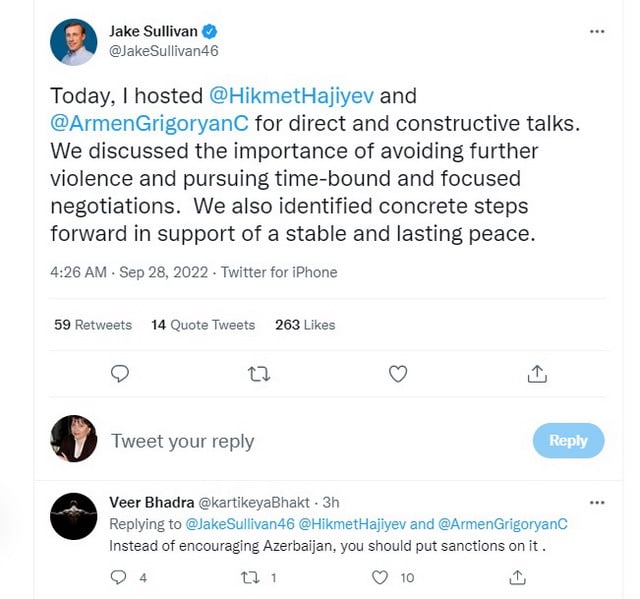Screen dimensions: 640x599
Task: Open more options on Jake Sullivan's tweet
Action: coord(597,31)
